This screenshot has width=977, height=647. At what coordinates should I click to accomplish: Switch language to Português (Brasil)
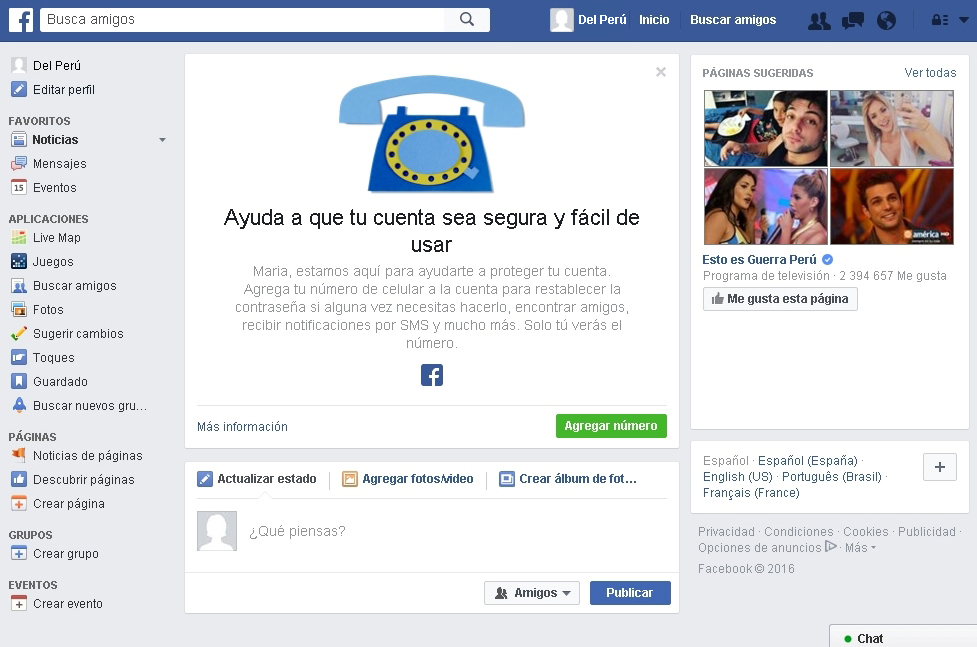(x=831, y=477)
